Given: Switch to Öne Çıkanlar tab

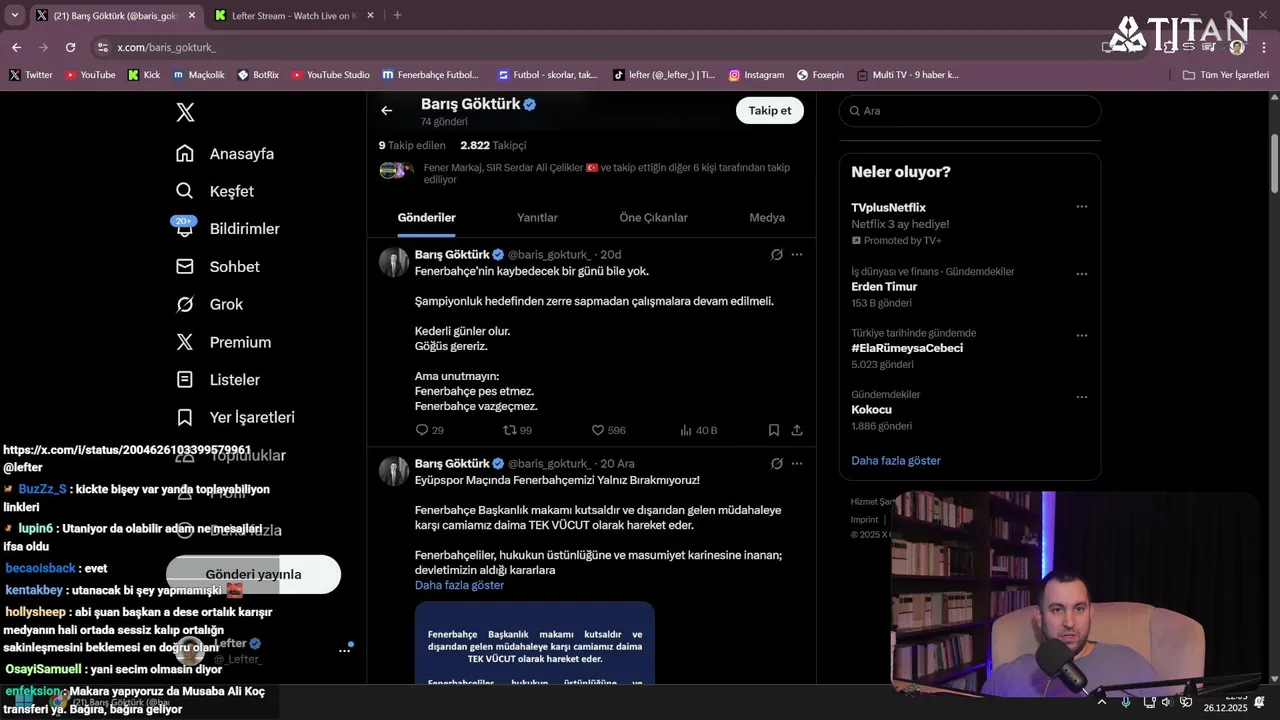Looking at the screenshot, I should point(653,217).
